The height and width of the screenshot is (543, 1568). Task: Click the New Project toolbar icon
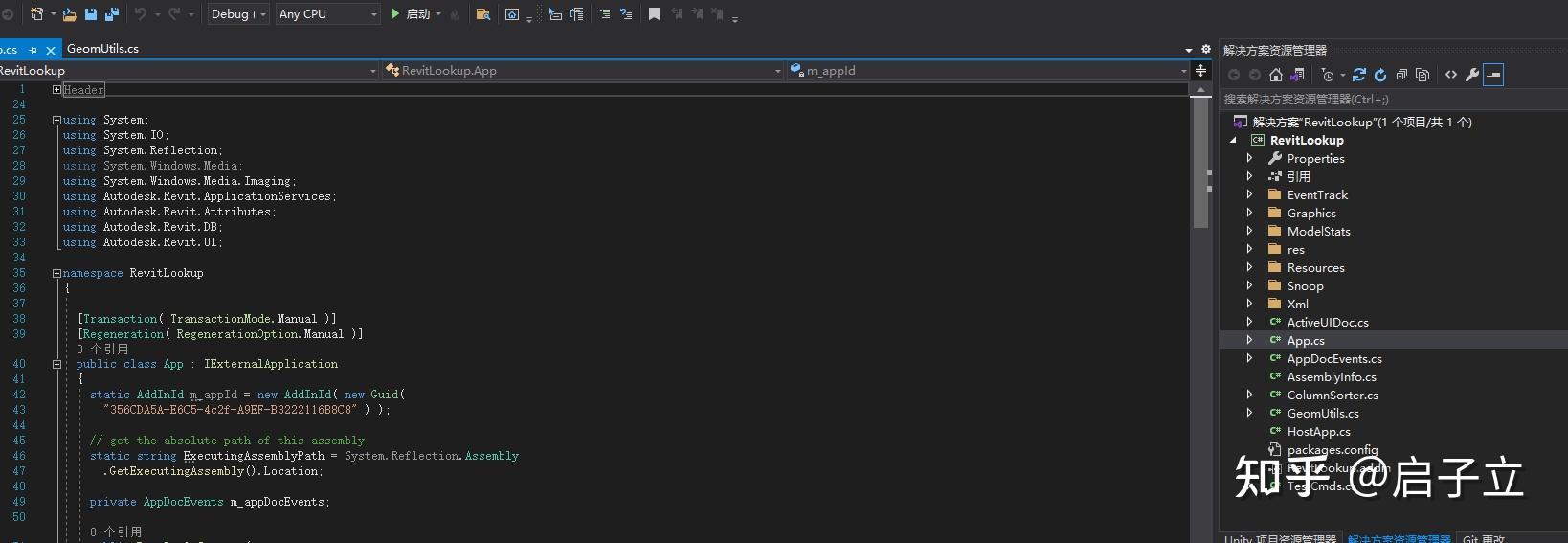36,14
